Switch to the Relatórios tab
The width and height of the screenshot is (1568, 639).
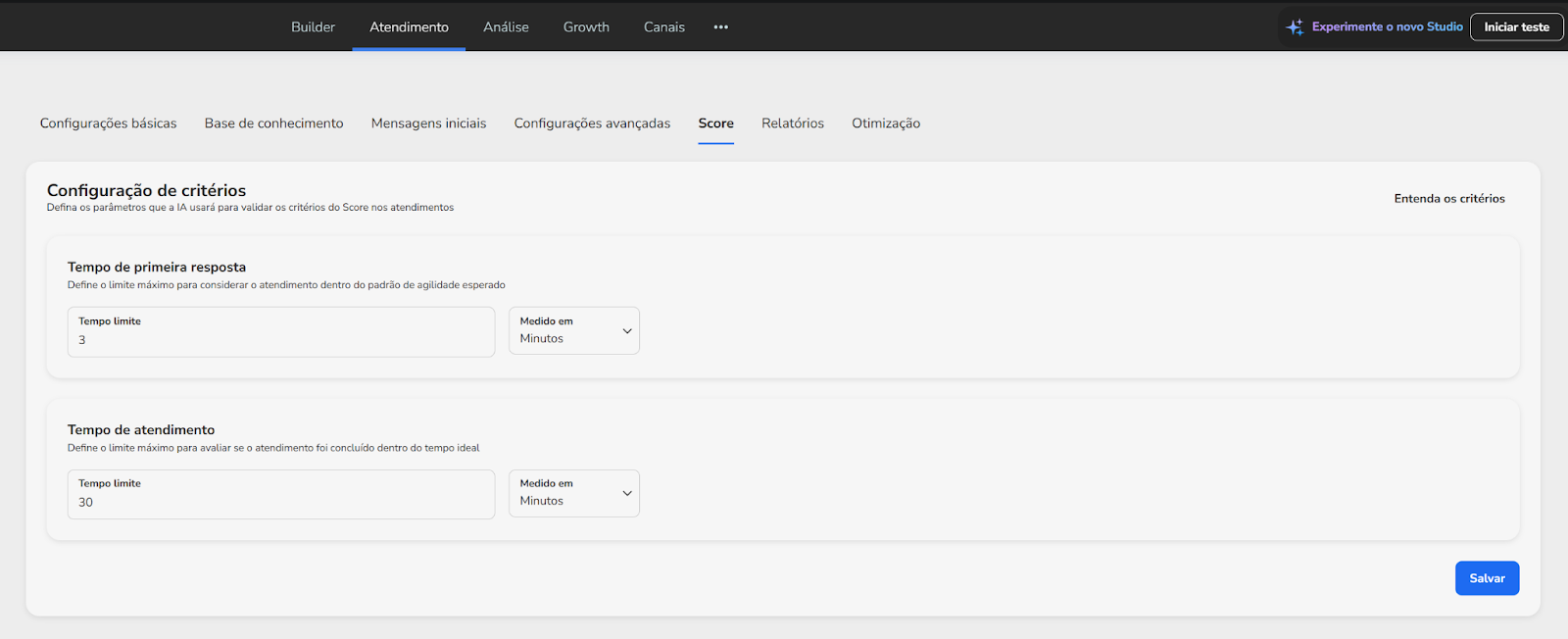point(792,123)
